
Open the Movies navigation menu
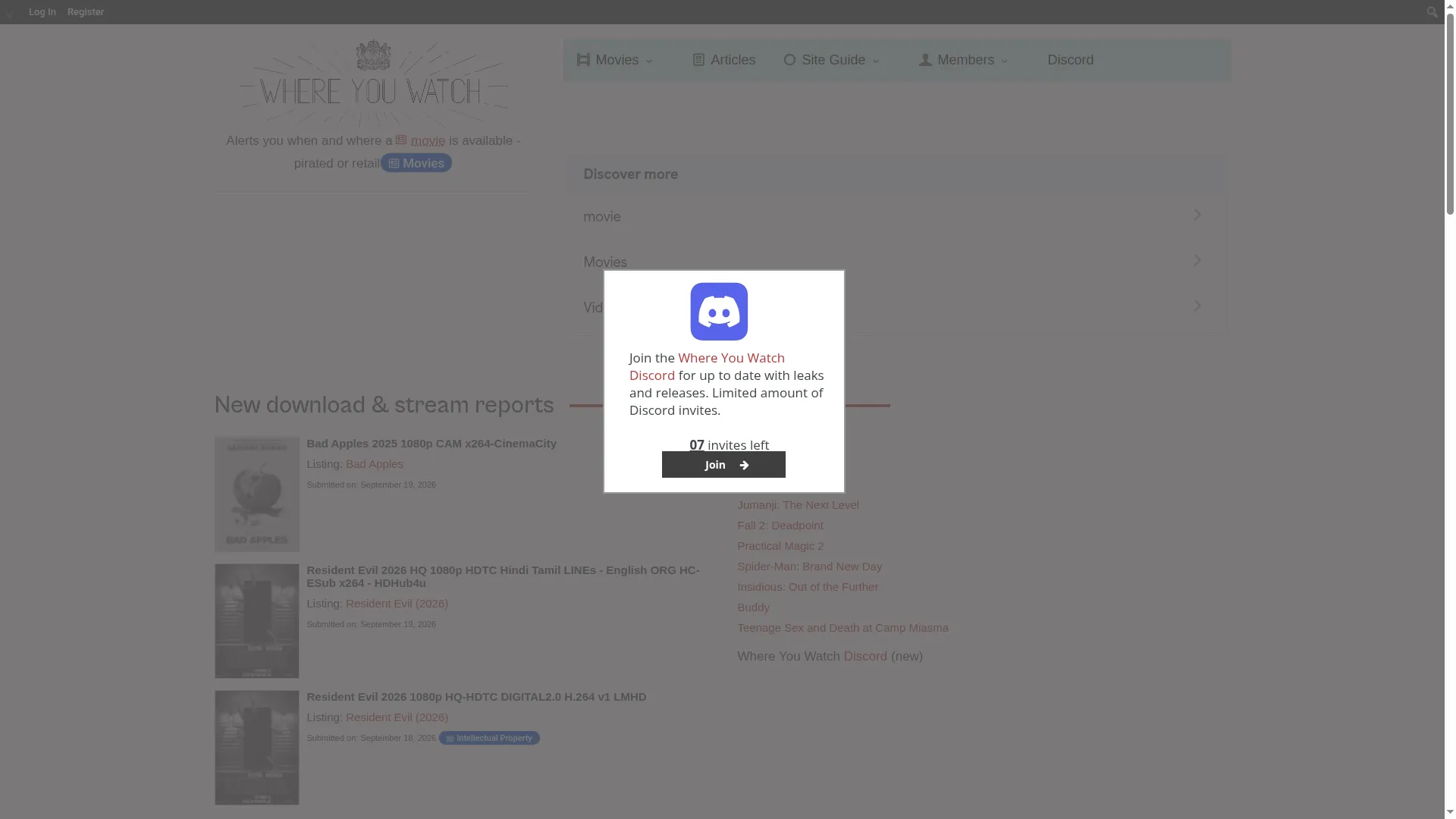click(x=615, y=60)
